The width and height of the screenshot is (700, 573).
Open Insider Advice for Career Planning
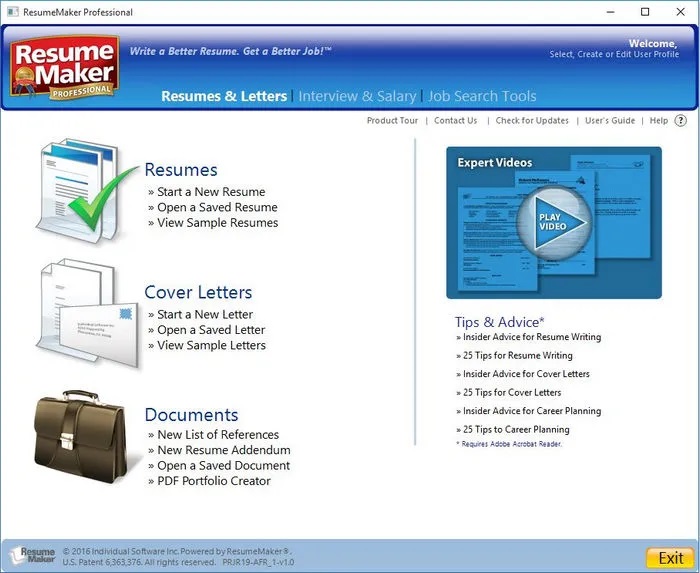tap(532, 411)
